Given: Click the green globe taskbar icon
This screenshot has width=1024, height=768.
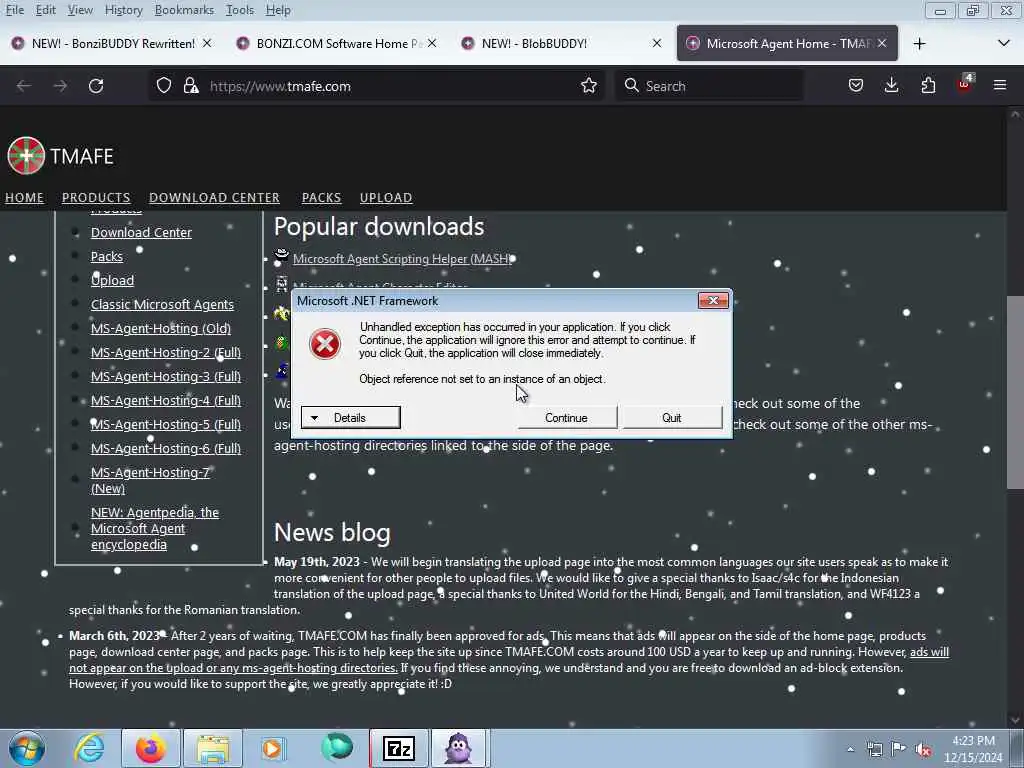Looking at the screenshot, I should 337,747.
